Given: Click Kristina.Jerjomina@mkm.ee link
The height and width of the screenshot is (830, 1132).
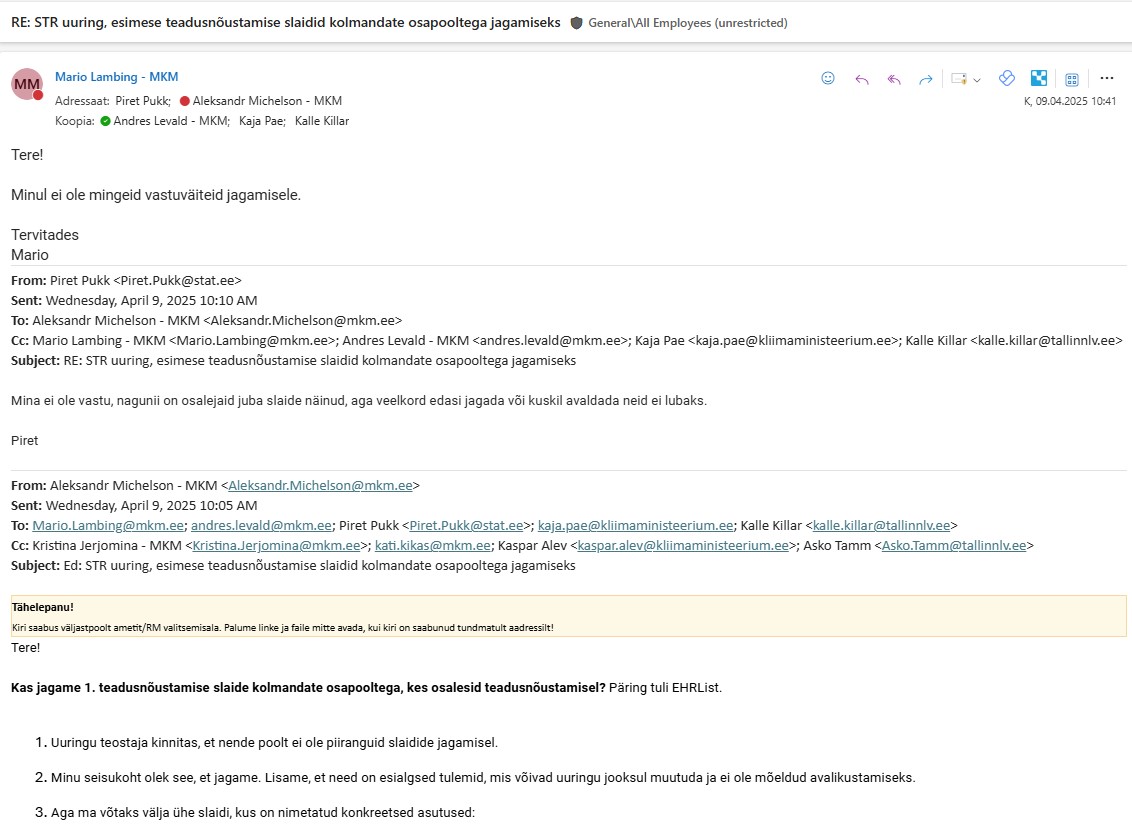Looking at the screenshot, I should [277, 546].
